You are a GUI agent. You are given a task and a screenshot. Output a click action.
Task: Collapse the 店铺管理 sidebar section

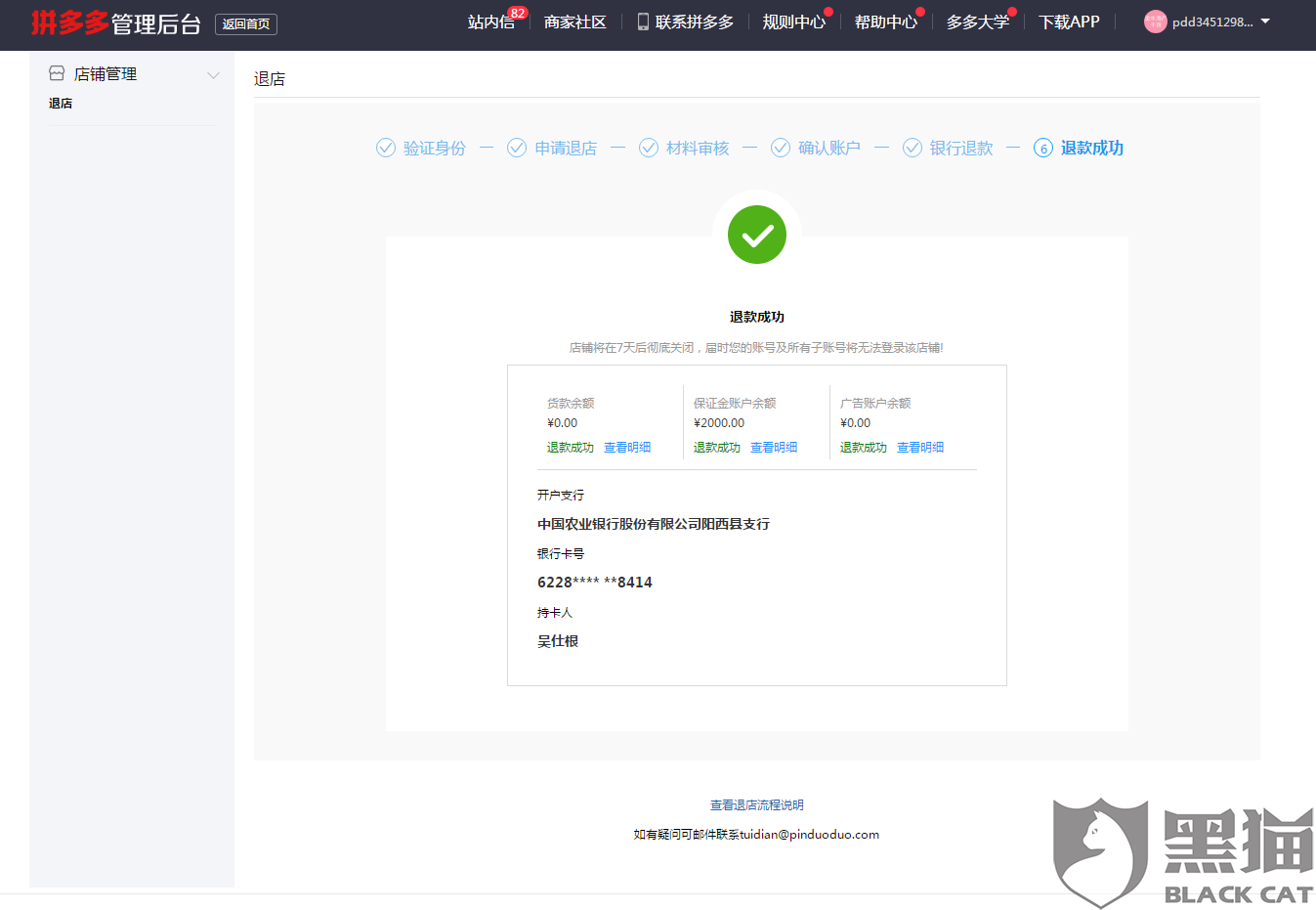(x=215, y=73)
